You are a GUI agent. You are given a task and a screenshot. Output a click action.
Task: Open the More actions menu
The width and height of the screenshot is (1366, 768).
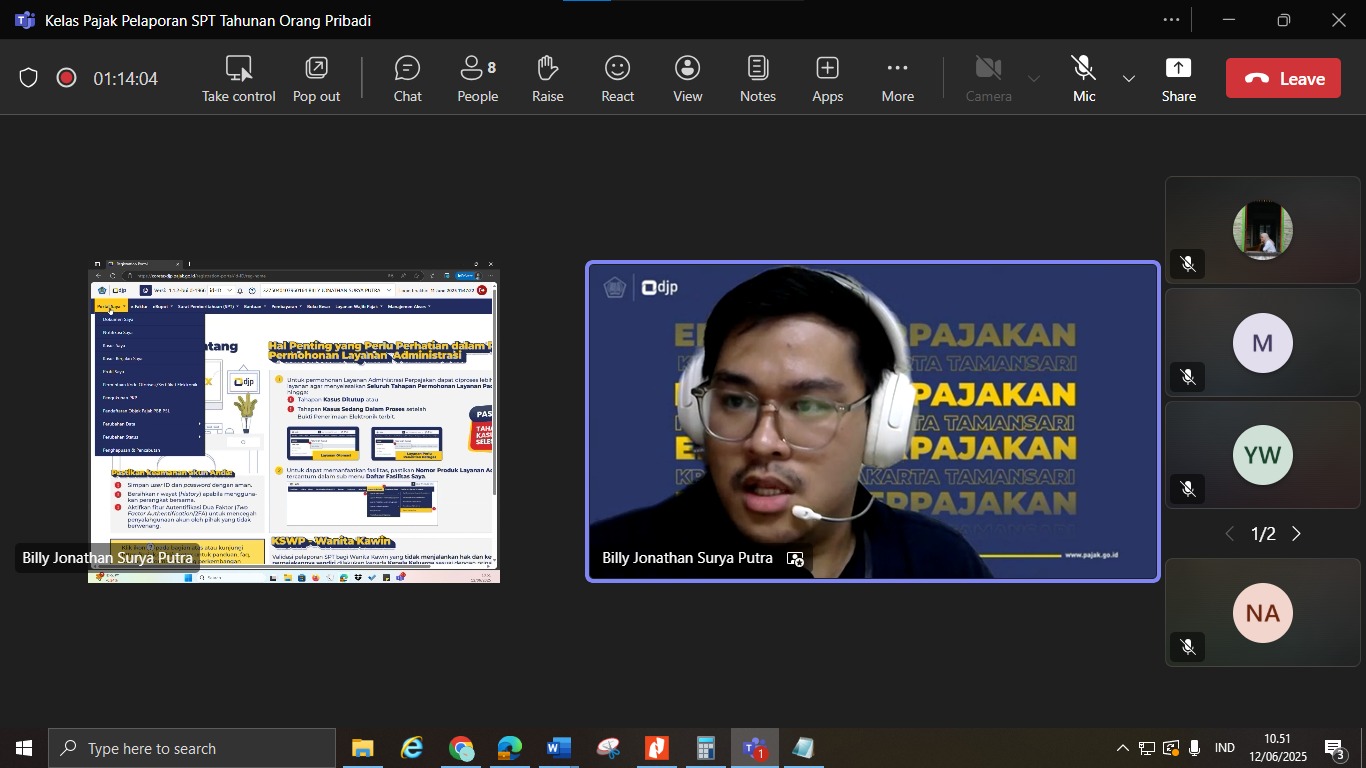pos(897,78)
